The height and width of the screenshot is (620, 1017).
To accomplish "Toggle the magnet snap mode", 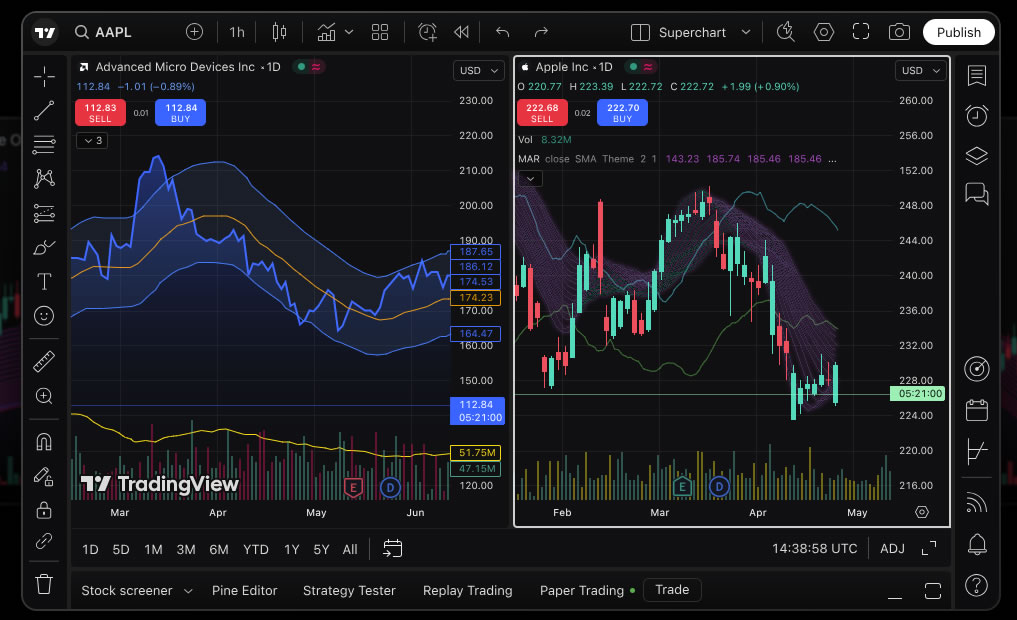I will 44,441.
